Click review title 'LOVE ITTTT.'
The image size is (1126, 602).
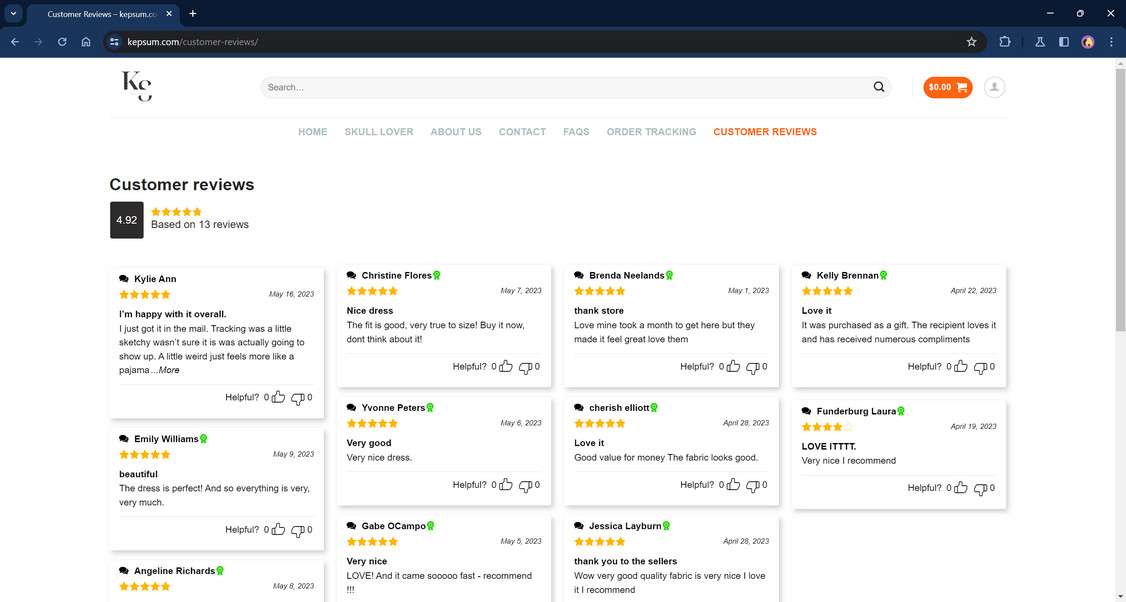tap(829, 446)
